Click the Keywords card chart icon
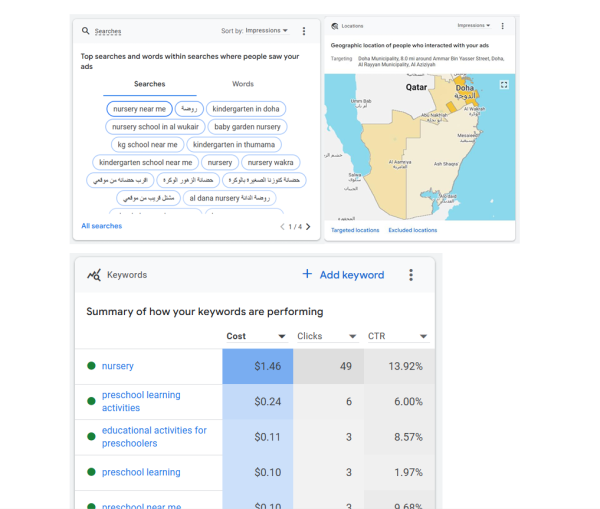Screen dimensions: 600x509 [x=94, y=275]
